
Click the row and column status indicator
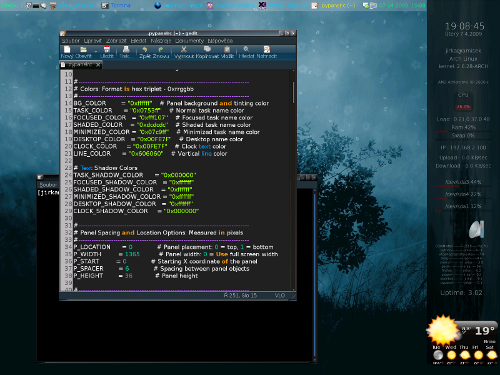[240, 295]
